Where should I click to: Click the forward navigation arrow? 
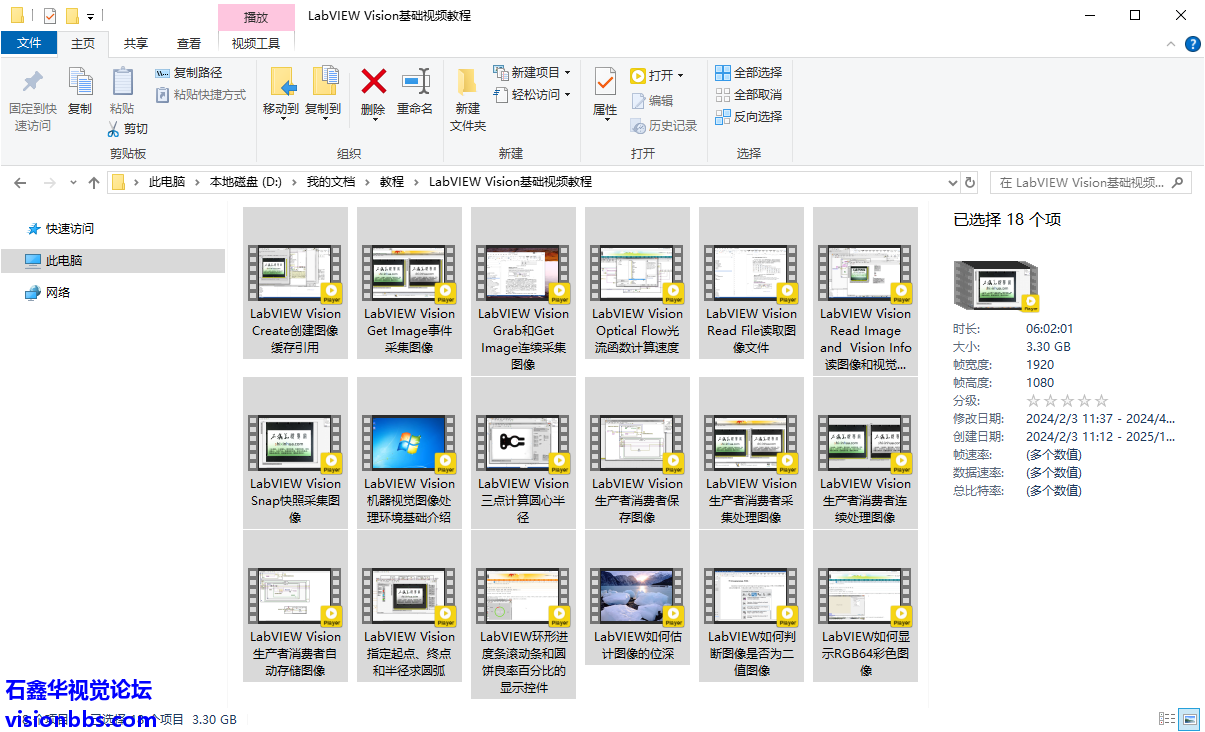pyautogui.click(x=49, y=183)
